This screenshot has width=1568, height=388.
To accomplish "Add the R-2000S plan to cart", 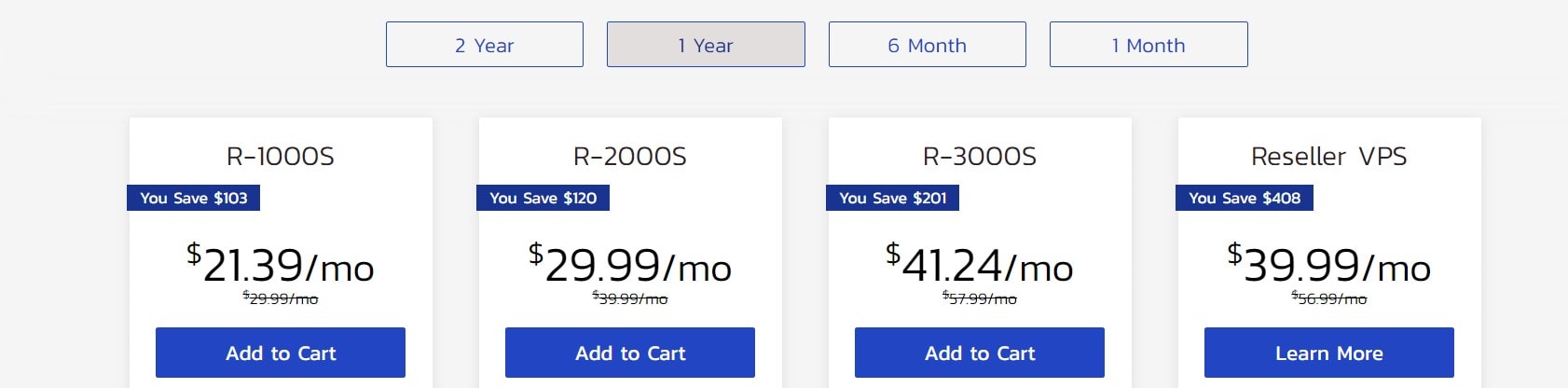I will 630,353.
